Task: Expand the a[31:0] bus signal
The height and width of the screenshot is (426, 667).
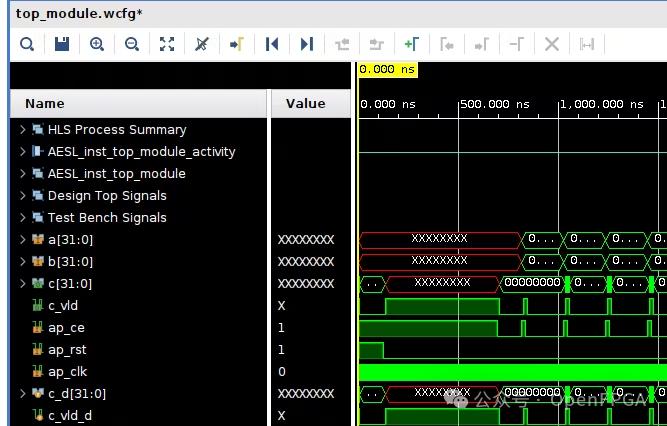Action: tap(22, 240)
